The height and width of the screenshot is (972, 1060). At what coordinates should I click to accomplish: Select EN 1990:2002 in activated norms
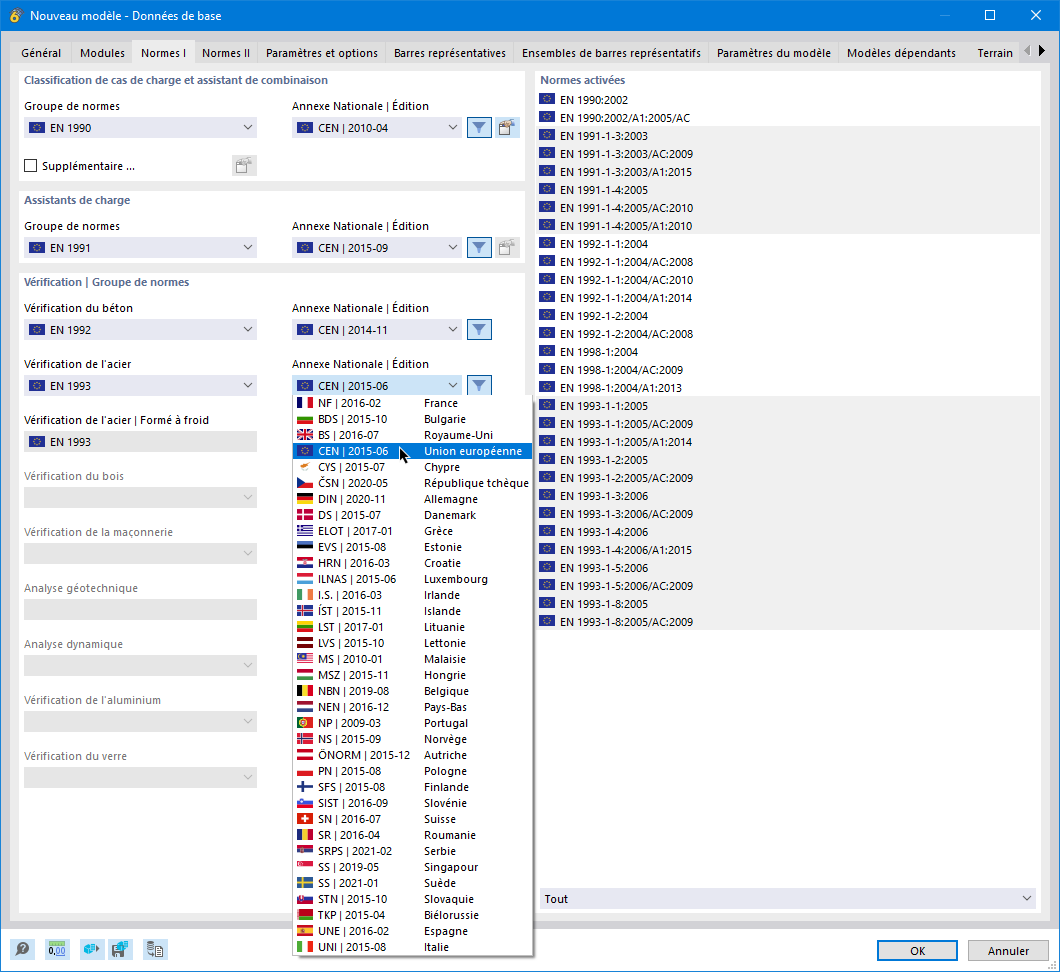coord(789,99)
